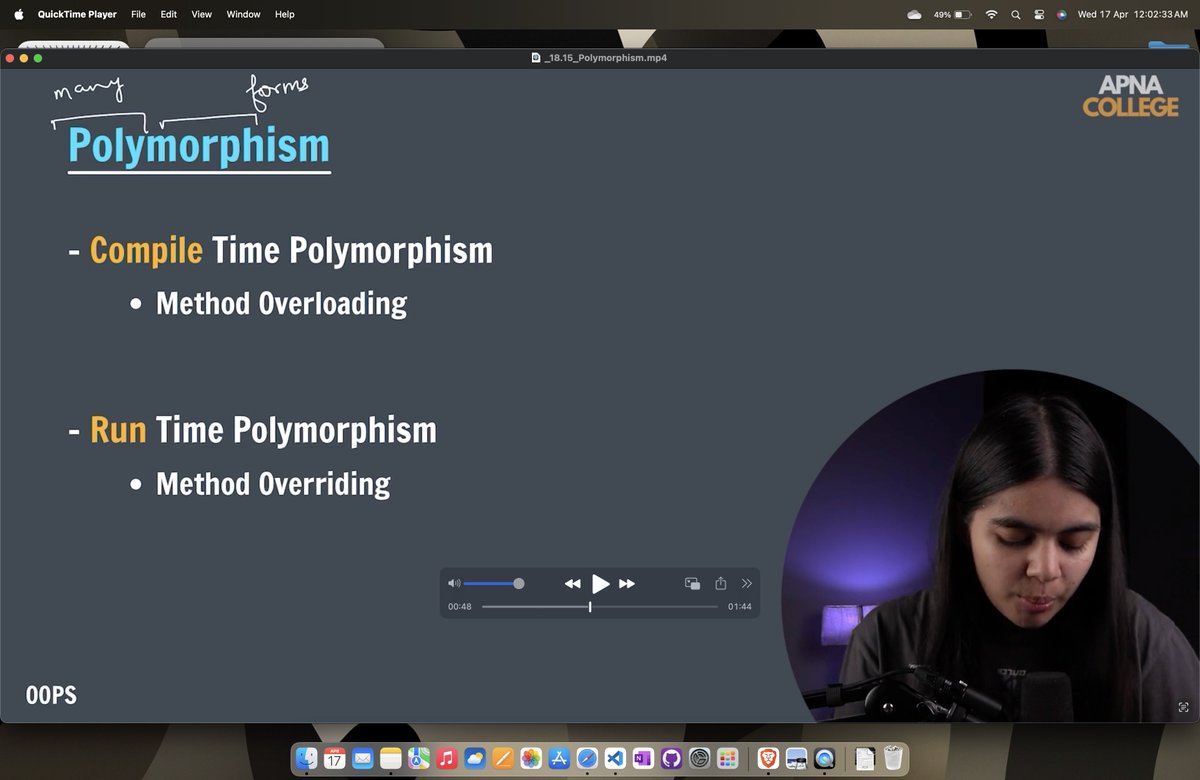
Task: Open Spotlight search icon
Action: (x=1016, y=14)
